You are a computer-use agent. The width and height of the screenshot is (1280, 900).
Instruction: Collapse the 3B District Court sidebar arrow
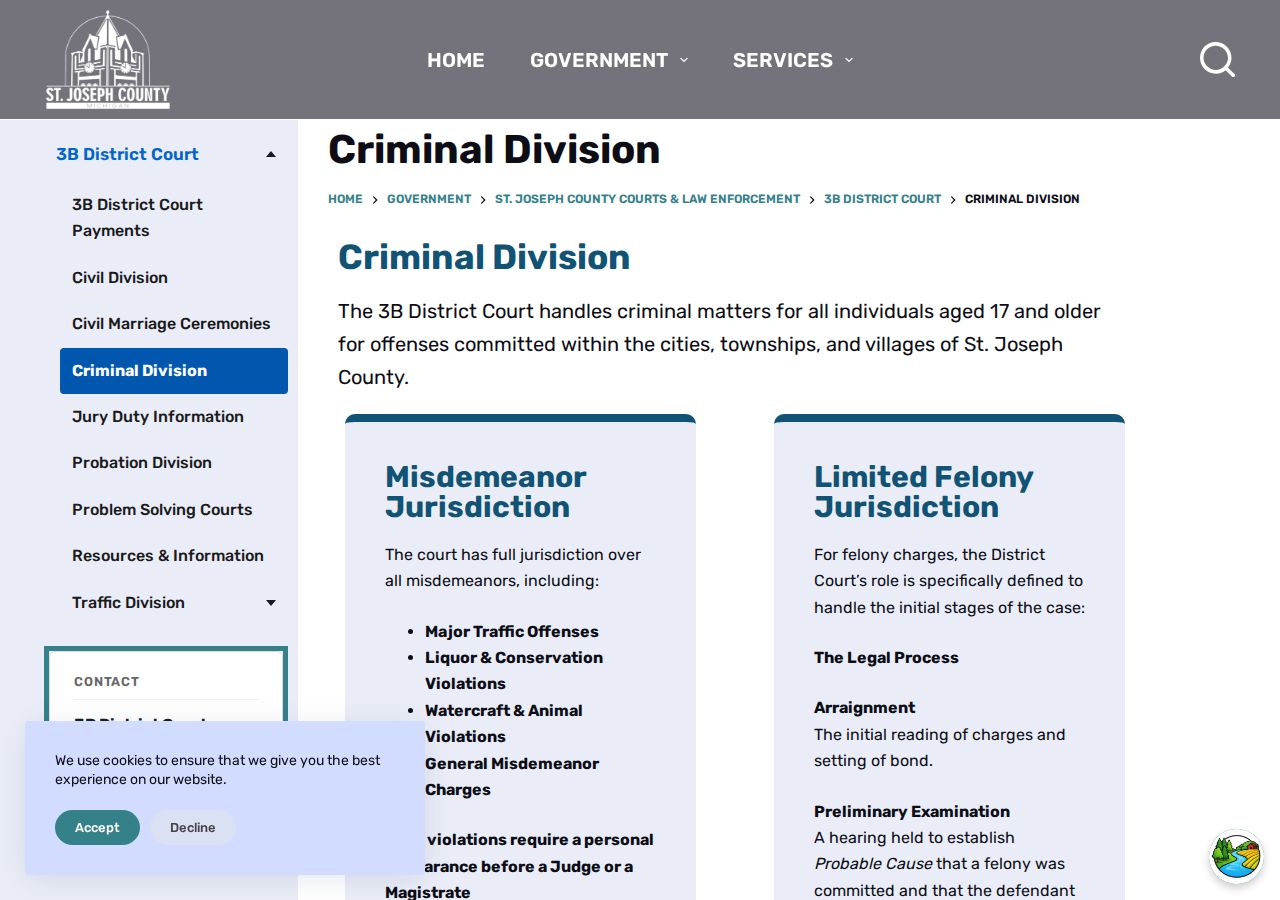pos(271,154)
